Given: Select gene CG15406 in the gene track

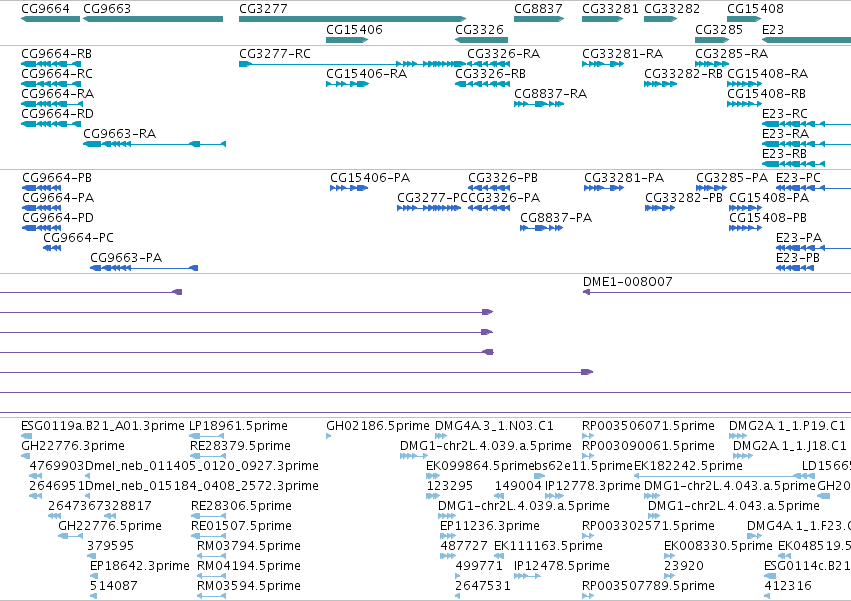Looking at the screenshot, I should click(x=354, y=29).
